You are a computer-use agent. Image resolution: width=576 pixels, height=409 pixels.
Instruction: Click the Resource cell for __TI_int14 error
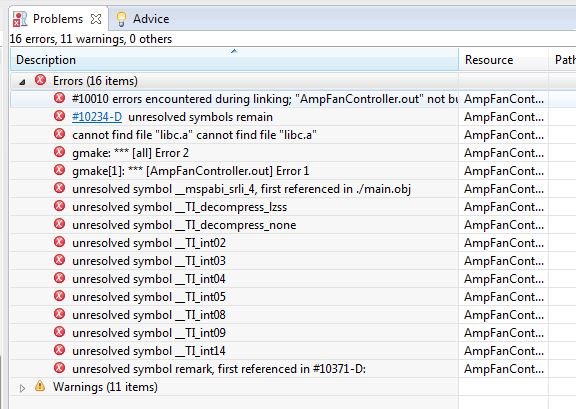pos(504,351)
